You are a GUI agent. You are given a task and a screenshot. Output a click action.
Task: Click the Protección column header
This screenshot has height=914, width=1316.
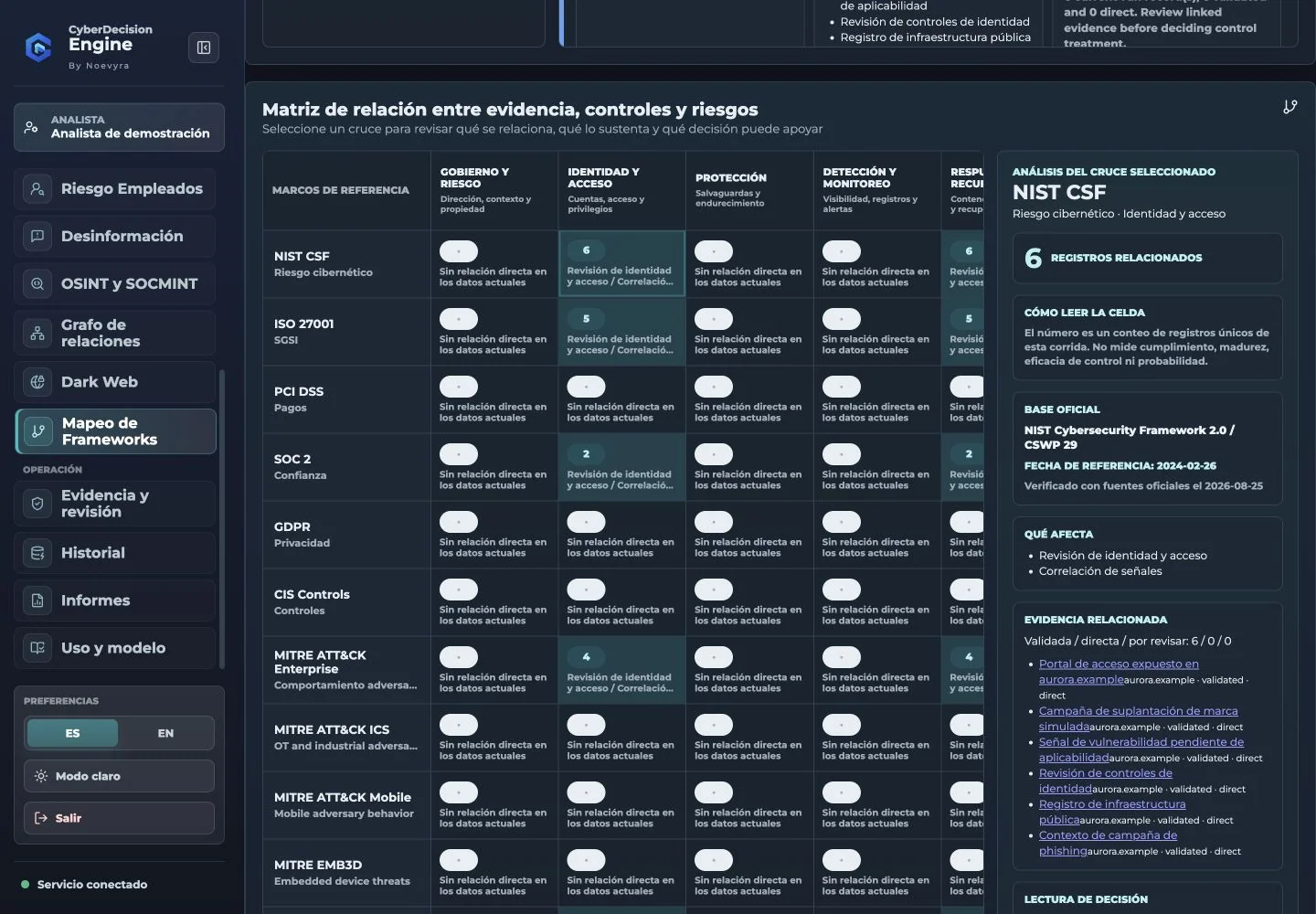(x=749, y=190)
